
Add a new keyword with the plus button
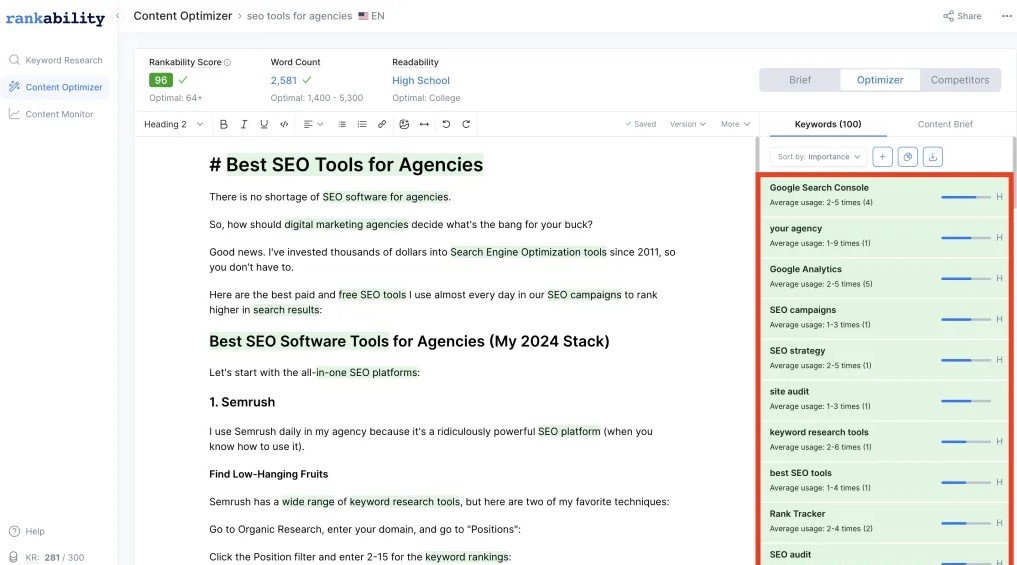[x=882, y=156]
